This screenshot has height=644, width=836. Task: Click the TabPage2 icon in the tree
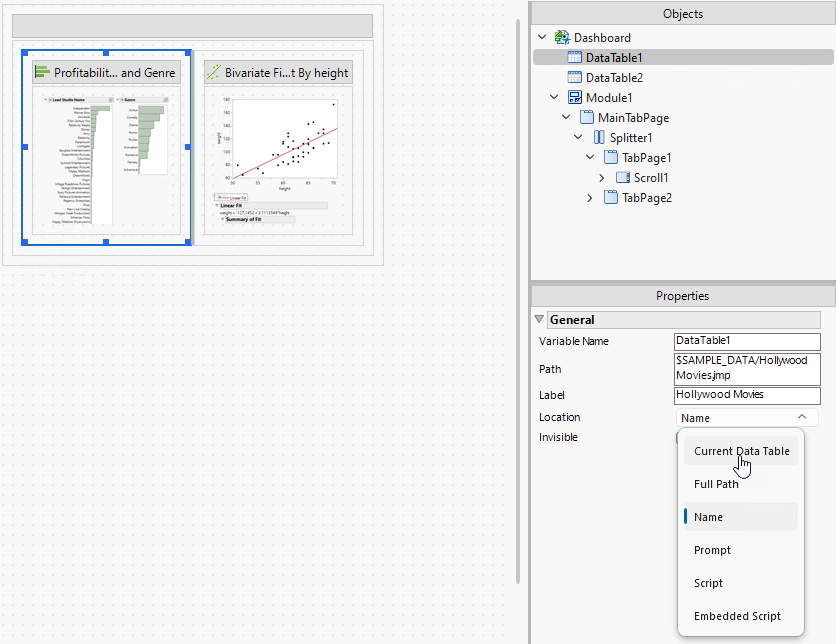pyautogui.click(x=610, y=198)
